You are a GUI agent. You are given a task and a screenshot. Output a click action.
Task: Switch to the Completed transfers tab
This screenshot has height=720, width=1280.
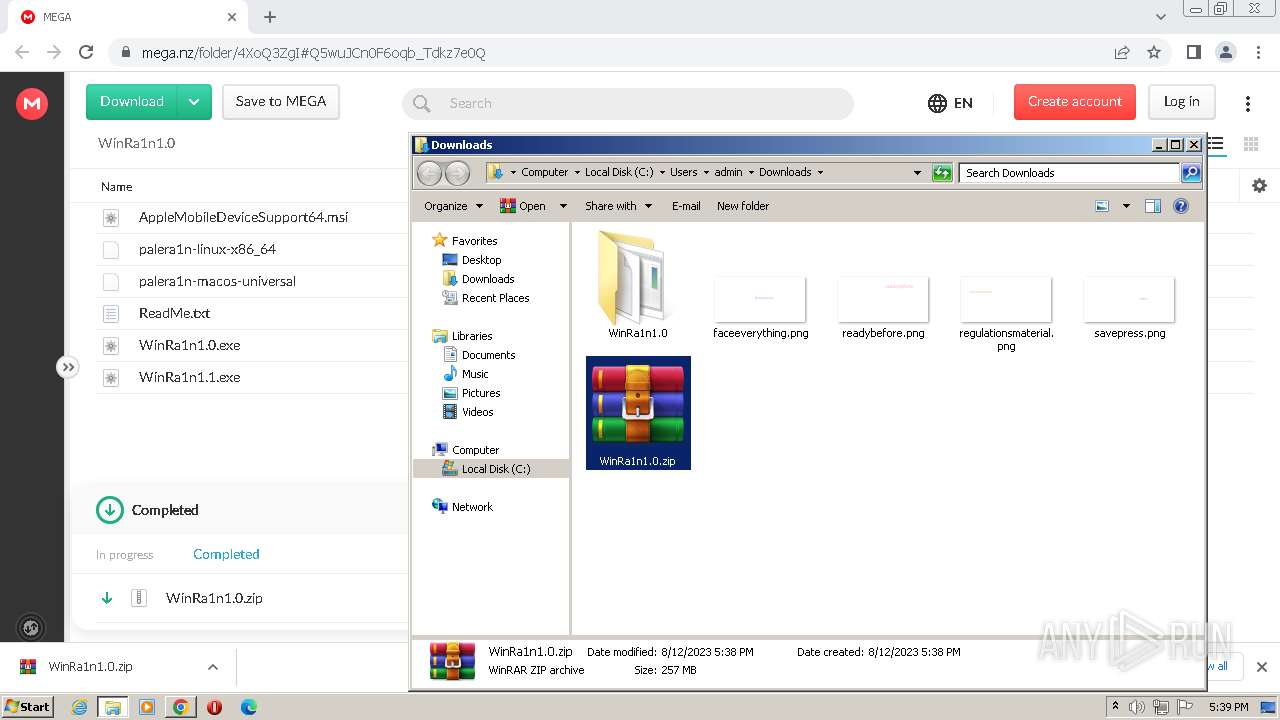click(226, 554)
